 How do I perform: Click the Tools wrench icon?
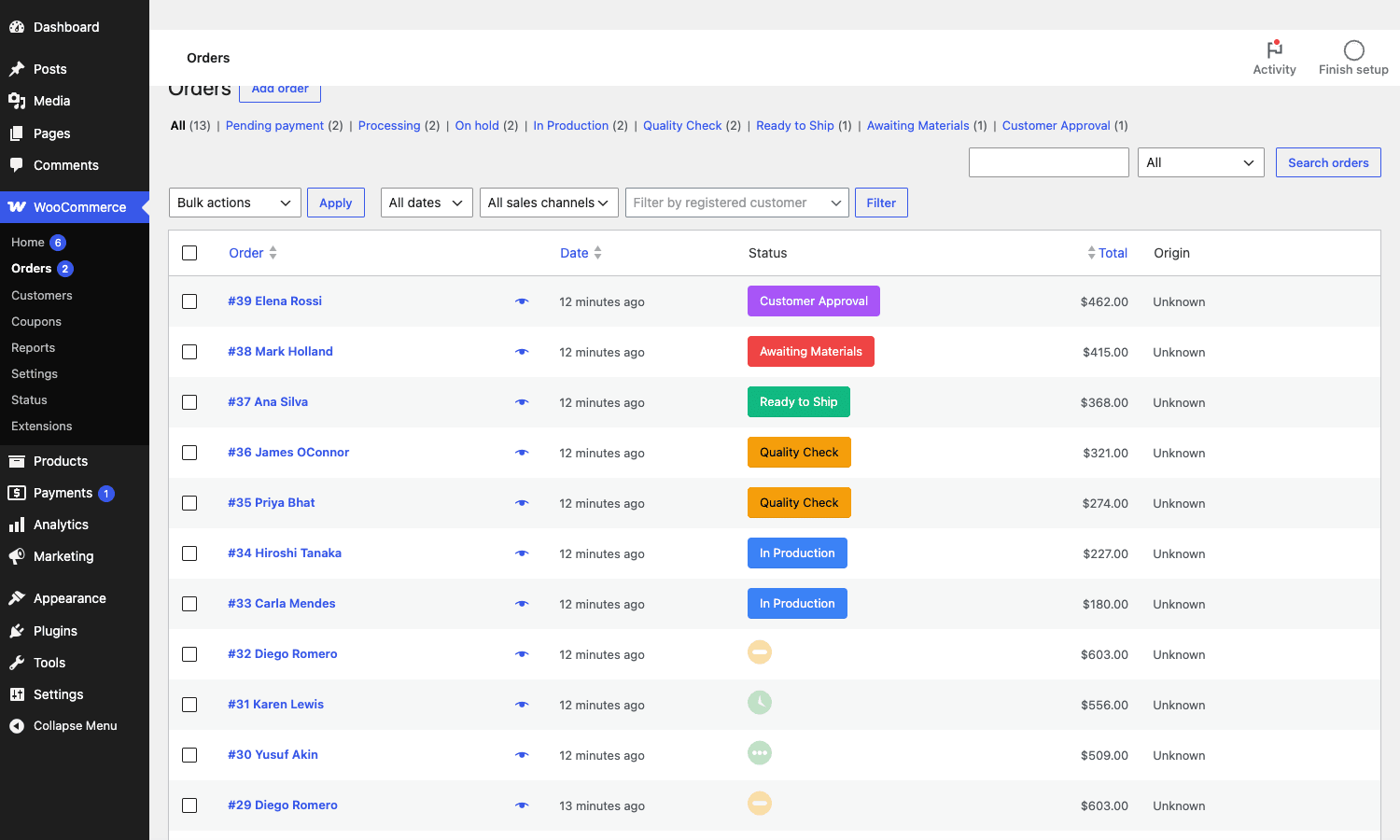tap(17, 663)
